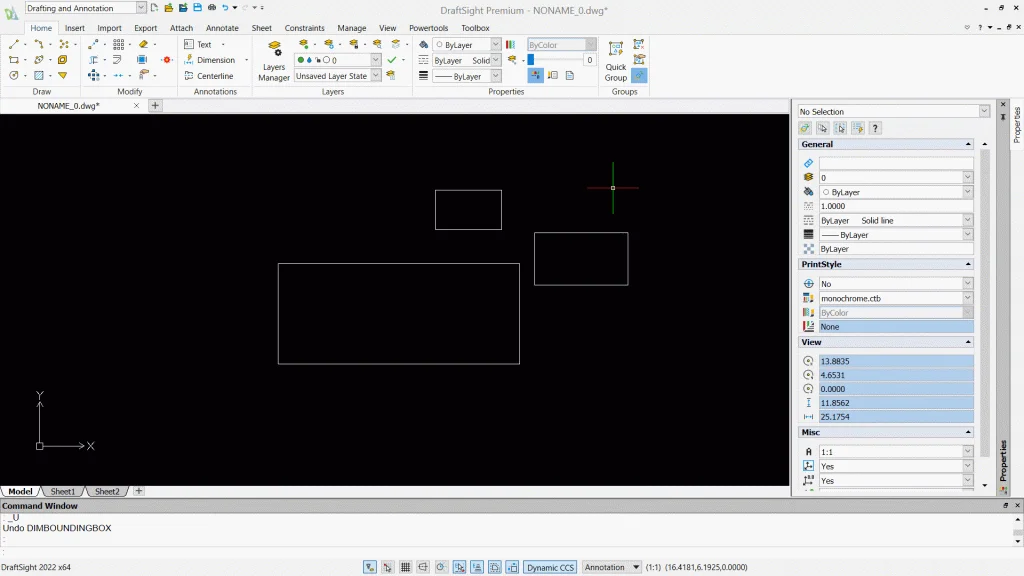
Task: Click the help question mark icon in Properties
Action: (875, 128)
